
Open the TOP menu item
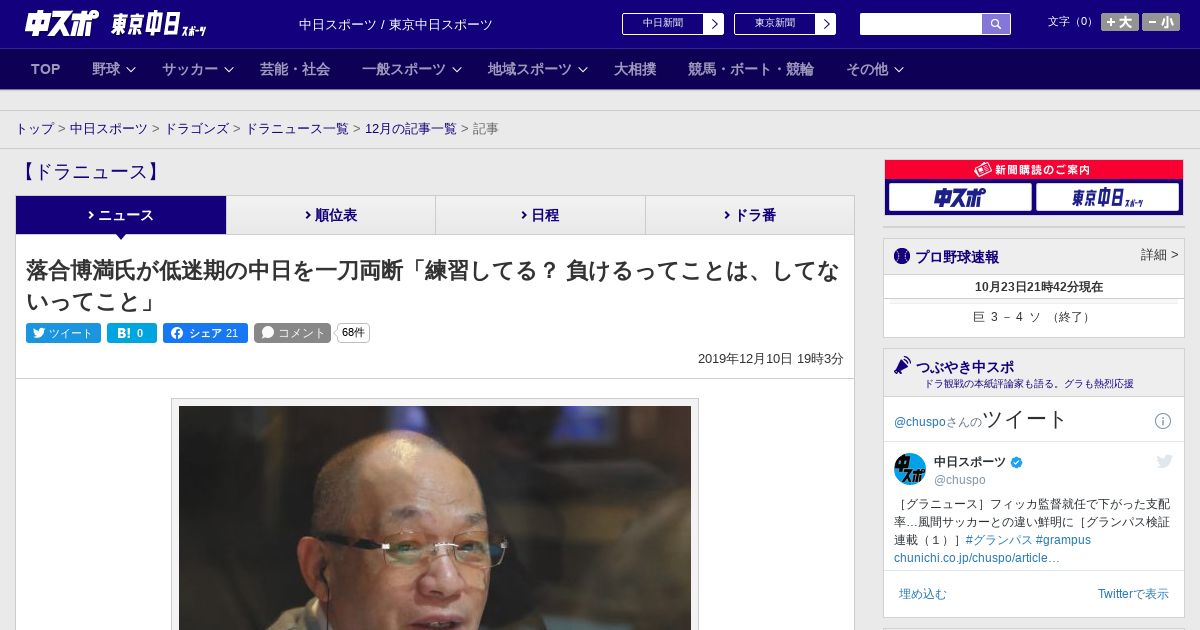(46, 69)
